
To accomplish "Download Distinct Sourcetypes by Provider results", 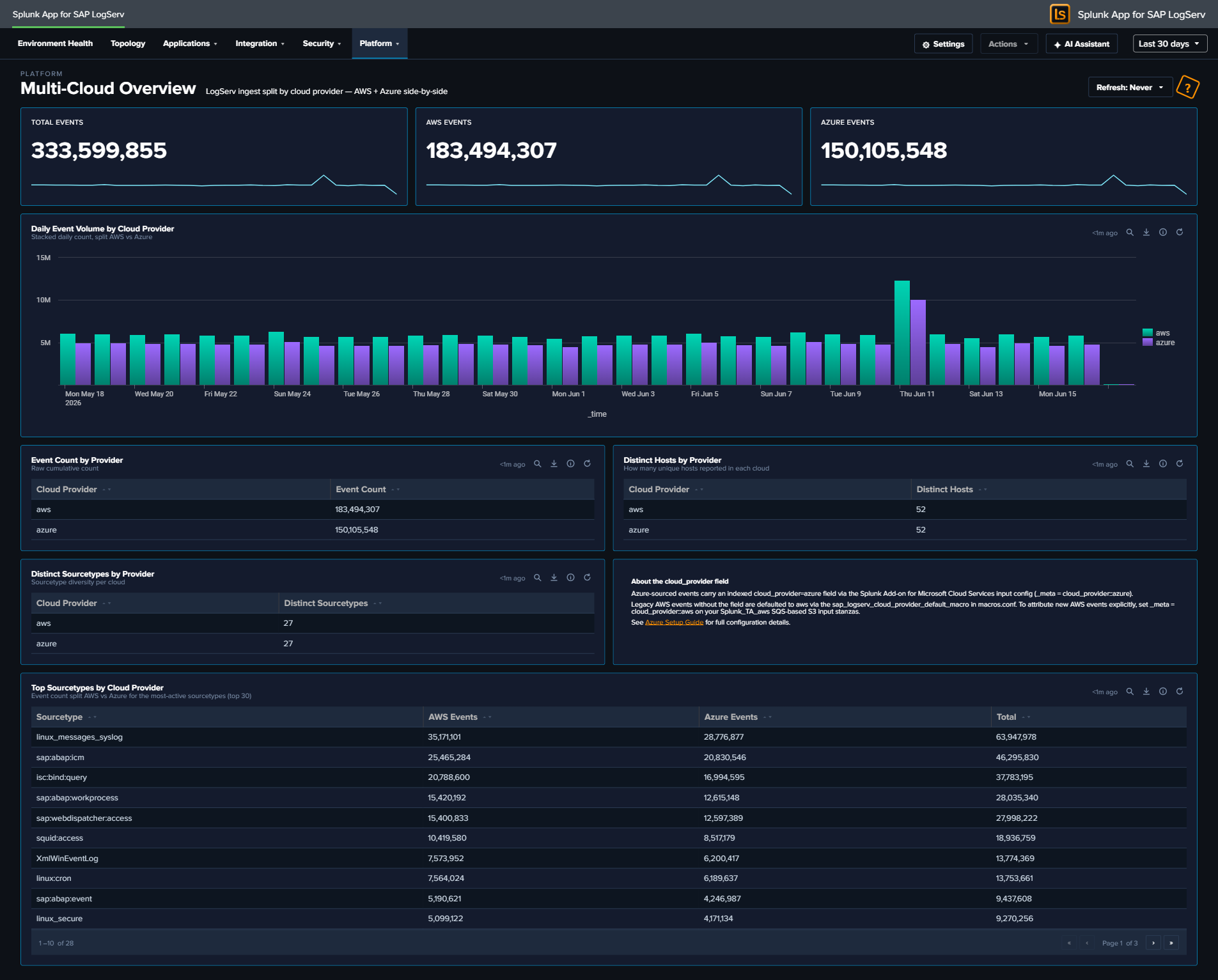I will click(x=554, y=578).
